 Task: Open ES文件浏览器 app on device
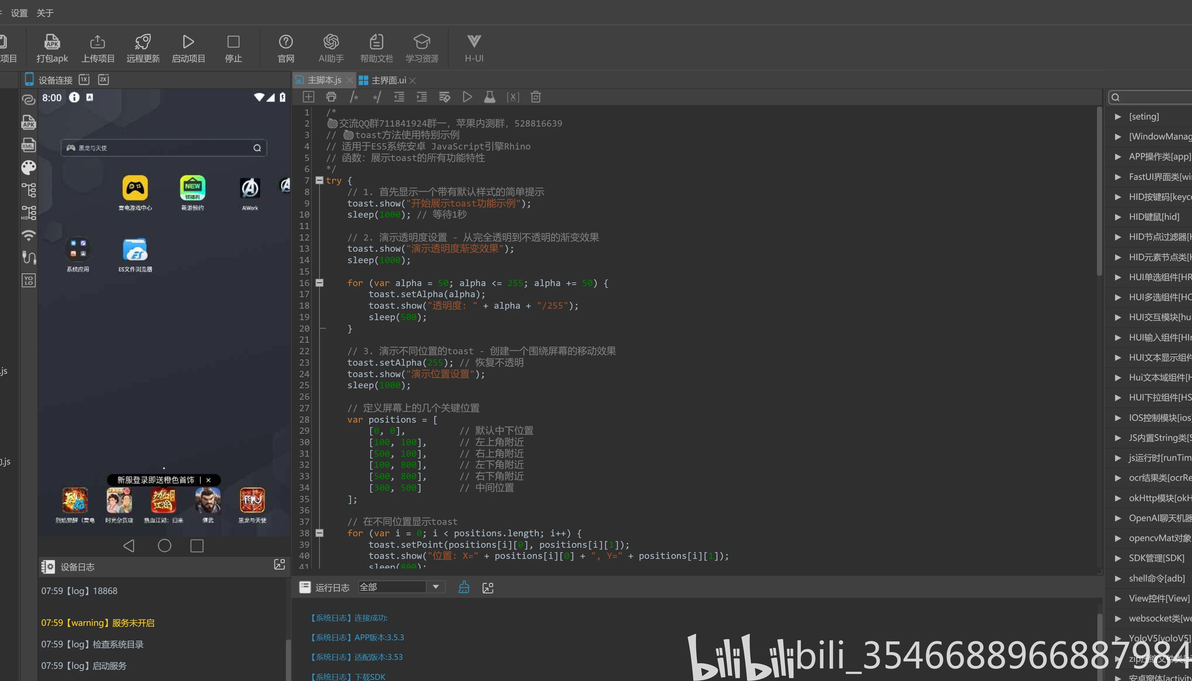click(135, 255)
